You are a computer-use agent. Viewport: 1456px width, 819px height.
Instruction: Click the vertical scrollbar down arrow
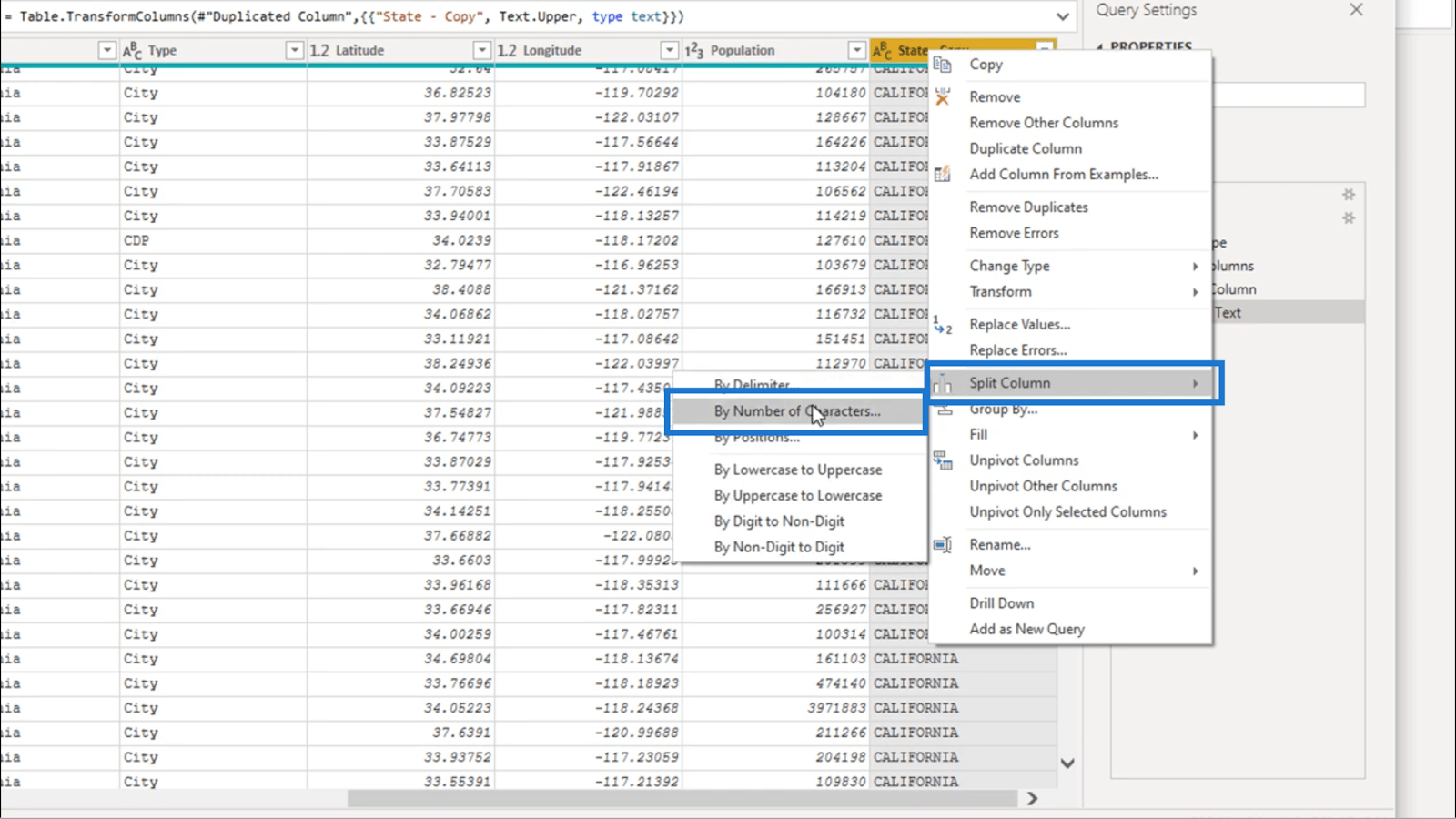click(x=1067, y=763)
